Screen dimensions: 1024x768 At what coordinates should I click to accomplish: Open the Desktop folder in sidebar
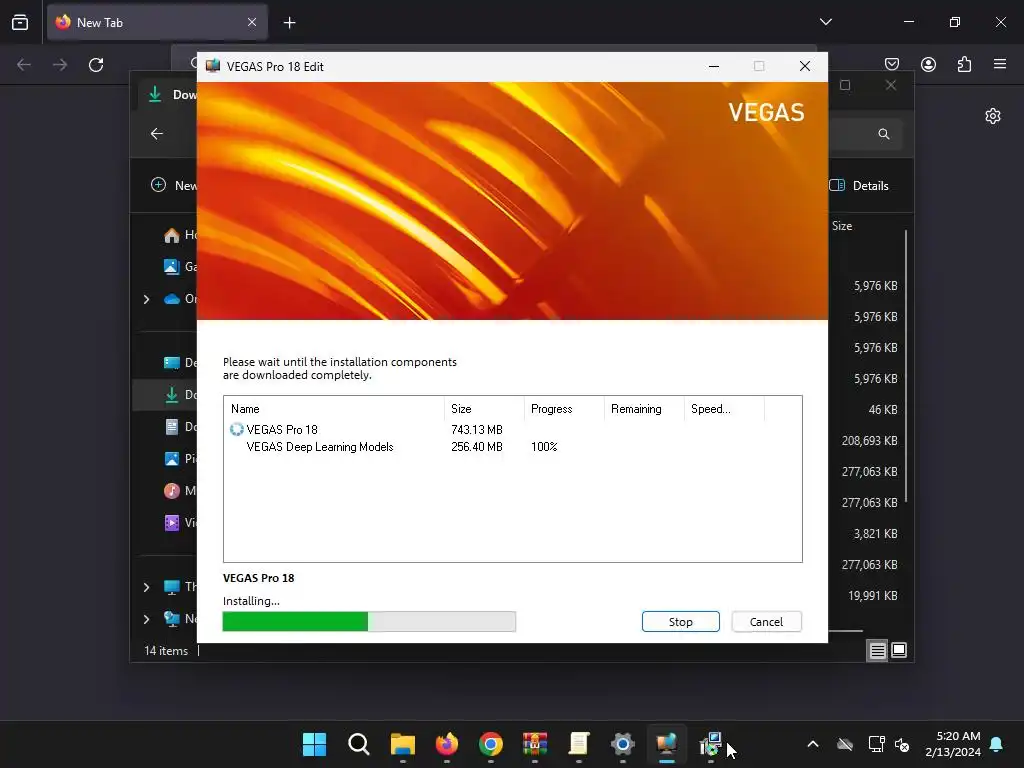coord(180,362)
